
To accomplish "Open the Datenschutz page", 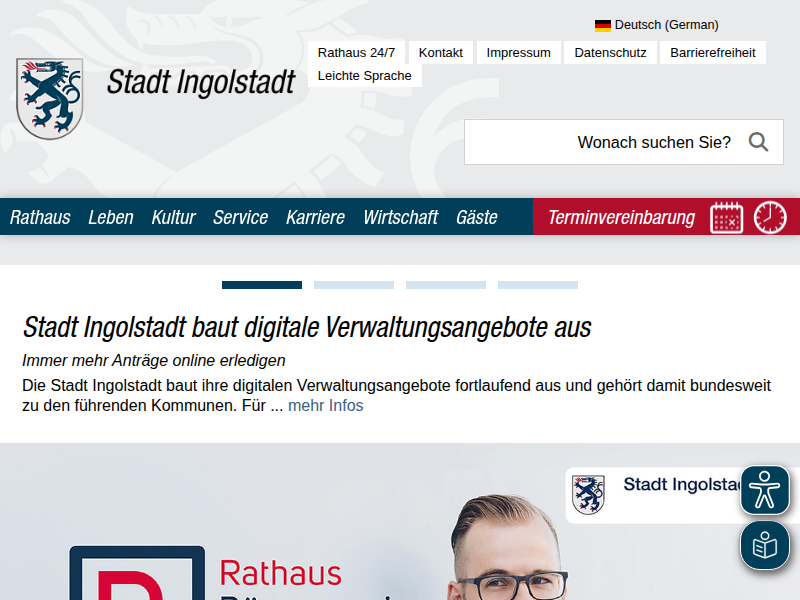I will (x=610, y=53).
